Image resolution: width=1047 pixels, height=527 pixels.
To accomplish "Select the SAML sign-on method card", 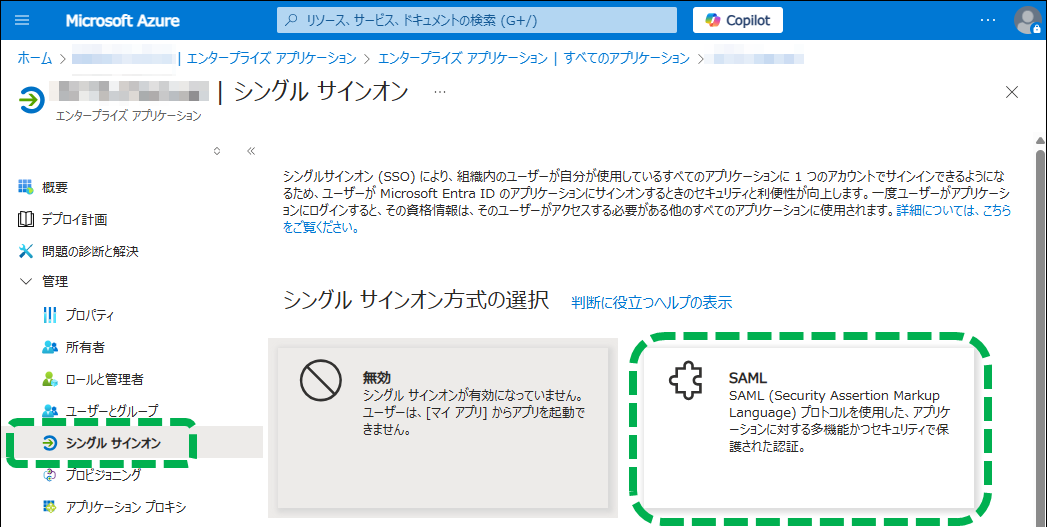I will pyautogui.click(x=809, y=427).
